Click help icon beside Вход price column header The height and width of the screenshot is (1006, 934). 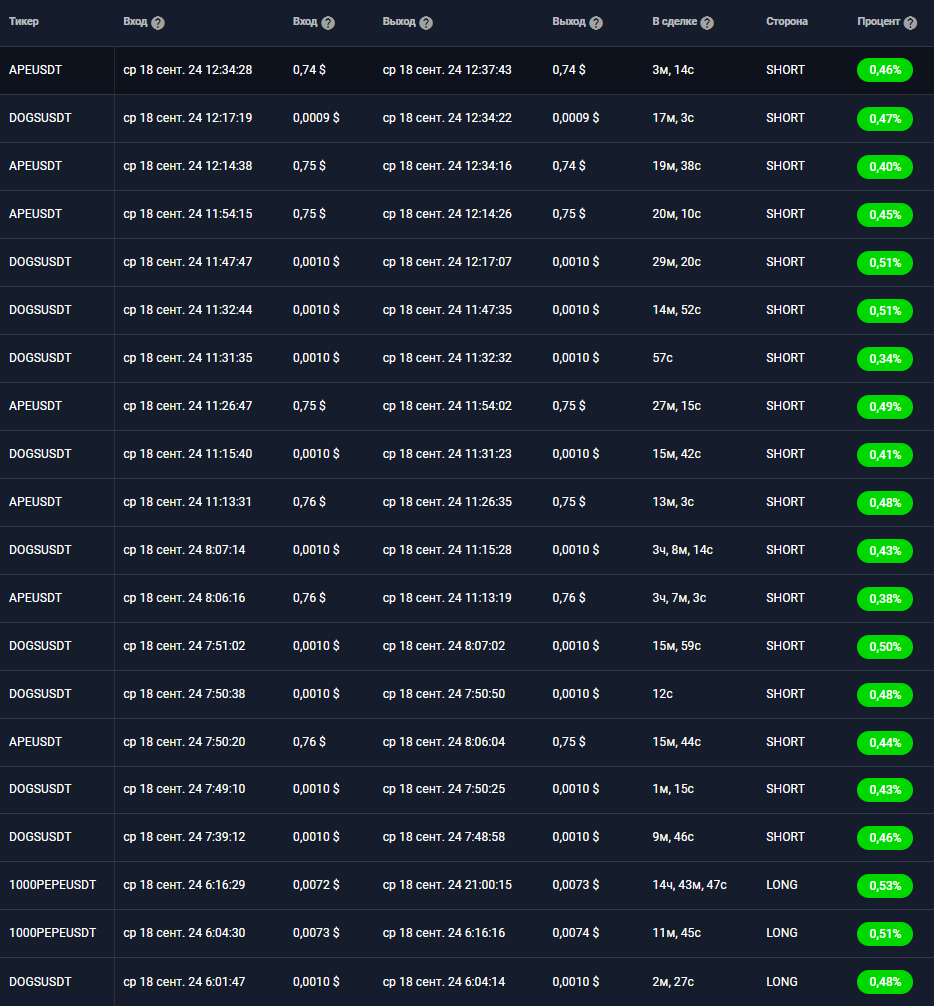pos(328,23)
